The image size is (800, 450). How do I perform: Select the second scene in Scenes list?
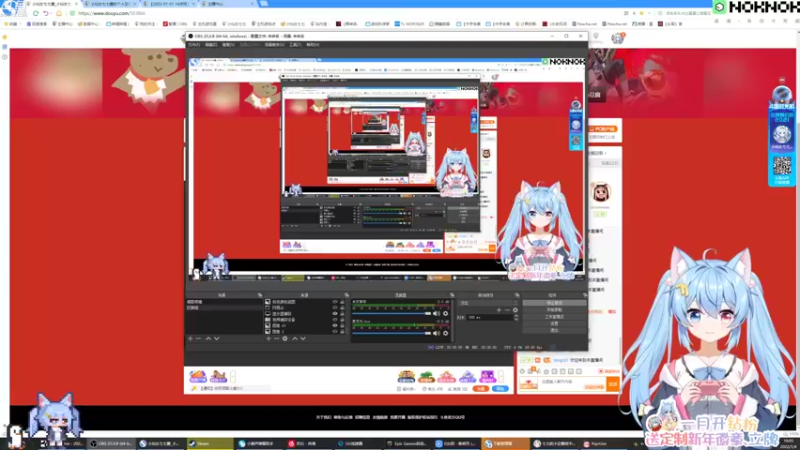click(224, 308)
